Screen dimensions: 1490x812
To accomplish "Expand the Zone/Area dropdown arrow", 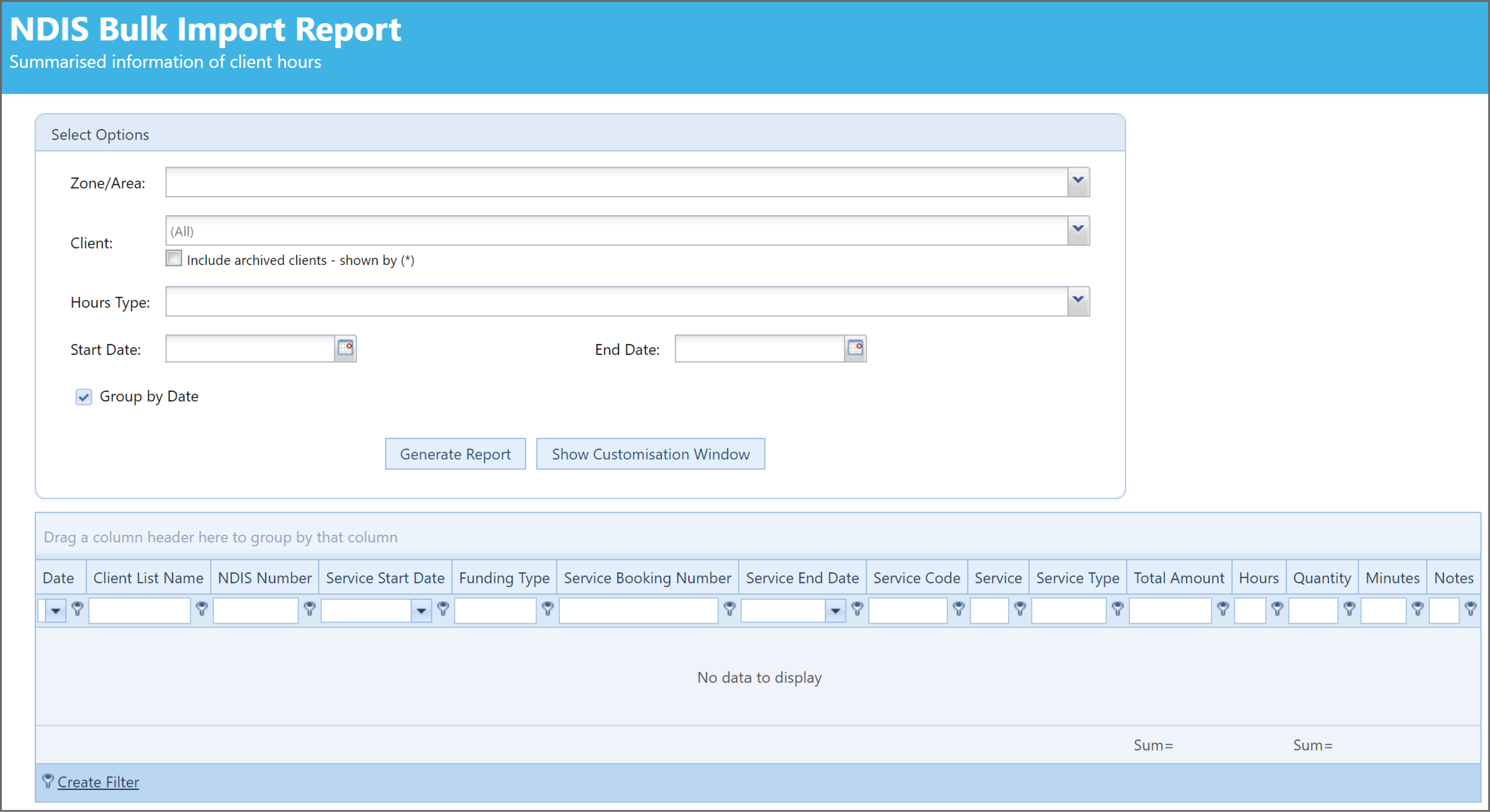I will (1078, 182).
